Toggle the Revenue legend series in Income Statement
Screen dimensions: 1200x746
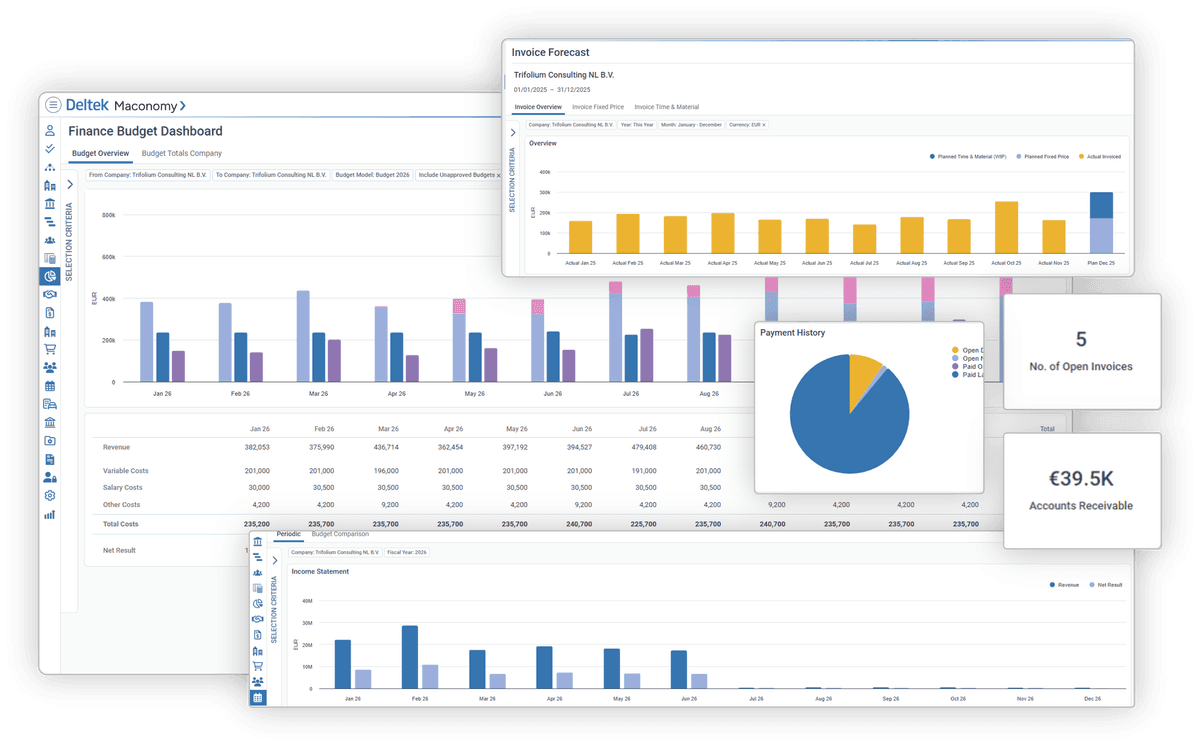[x=1064, y=585]
